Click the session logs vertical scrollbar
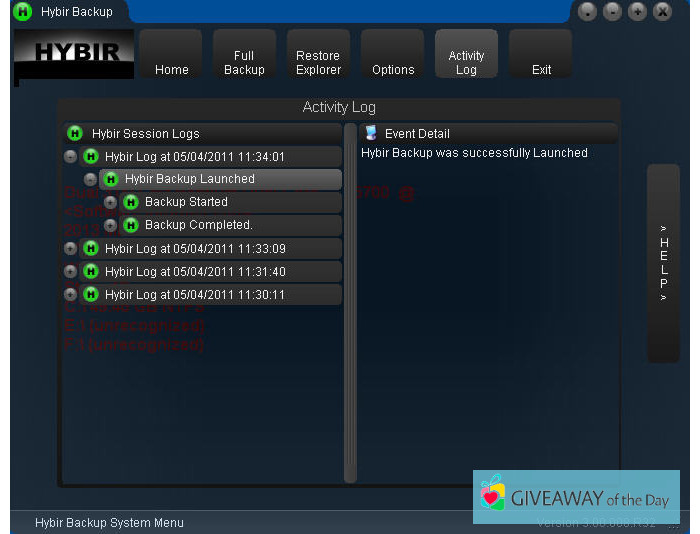 tap(350, 300)
